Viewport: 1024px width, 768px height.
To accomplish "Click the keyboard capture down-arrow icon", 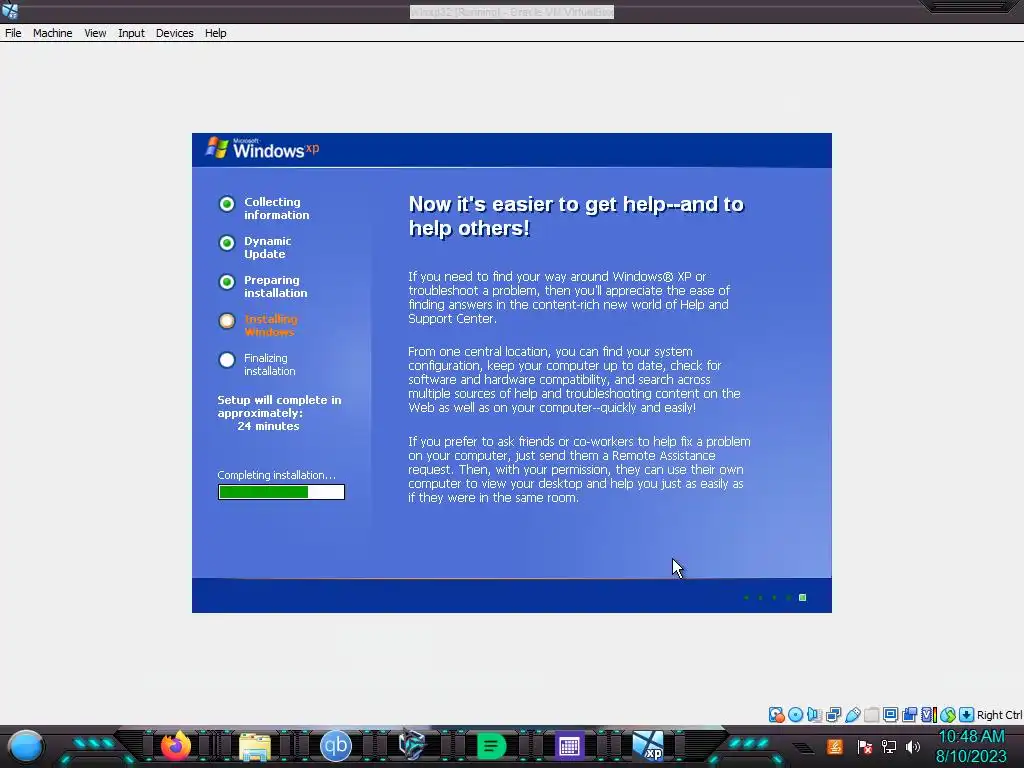I will (966, 714).
